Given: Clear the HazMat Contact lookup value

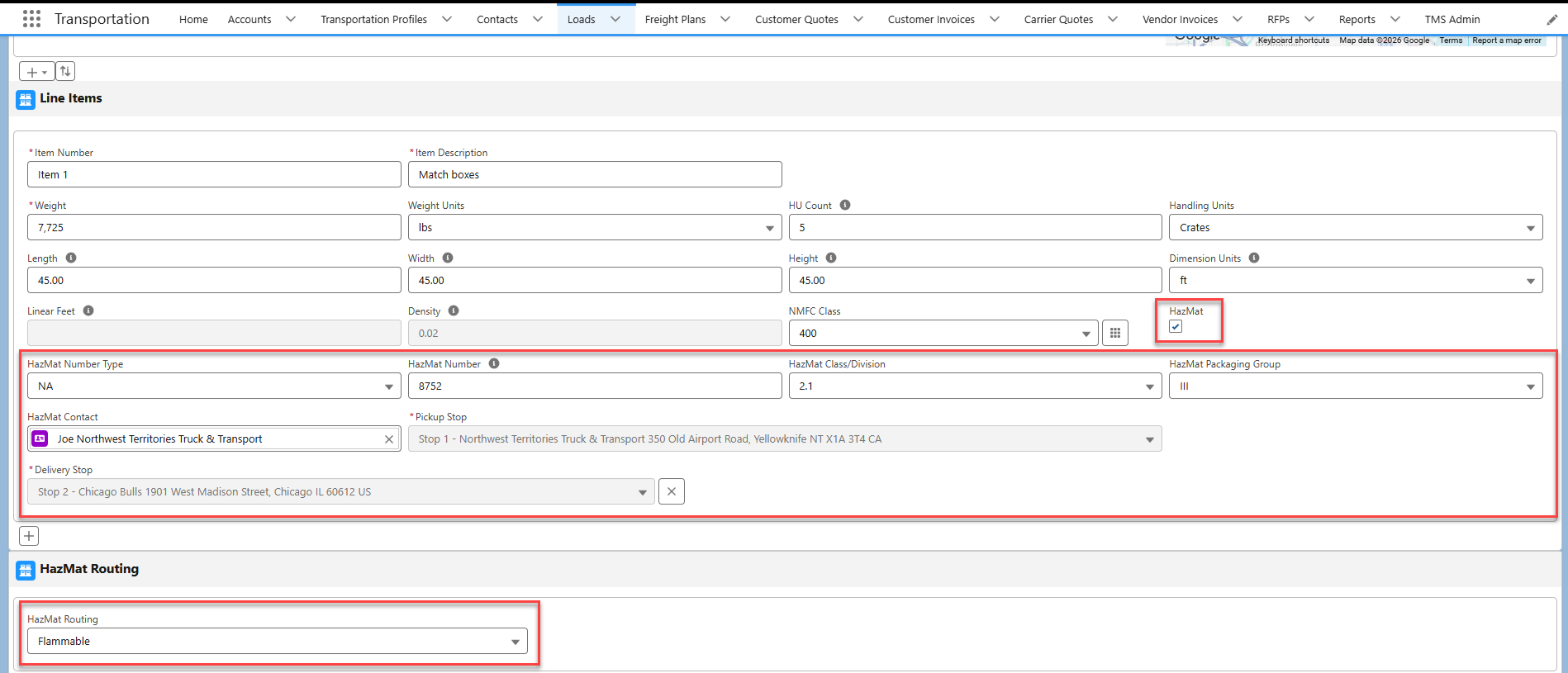Looking at the screenshot, I should 389,439.
